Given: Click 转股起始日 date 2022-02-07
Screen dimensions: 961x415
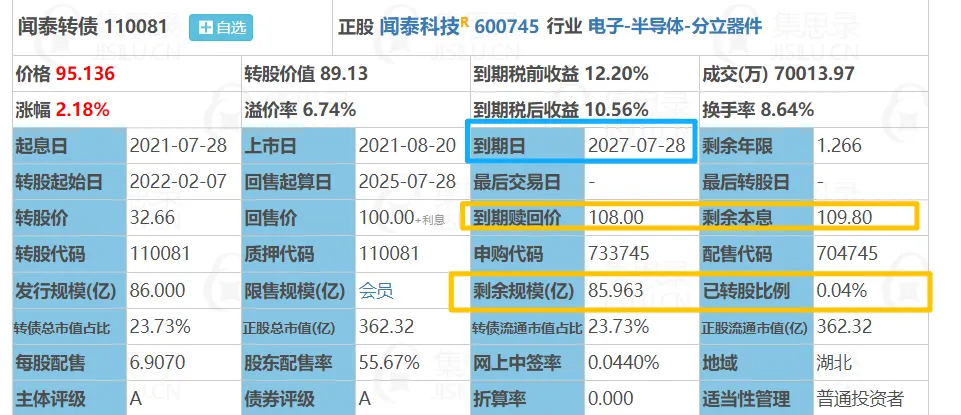Looking at the screenshot, I should pyautogui.click(x=178, y=181).
